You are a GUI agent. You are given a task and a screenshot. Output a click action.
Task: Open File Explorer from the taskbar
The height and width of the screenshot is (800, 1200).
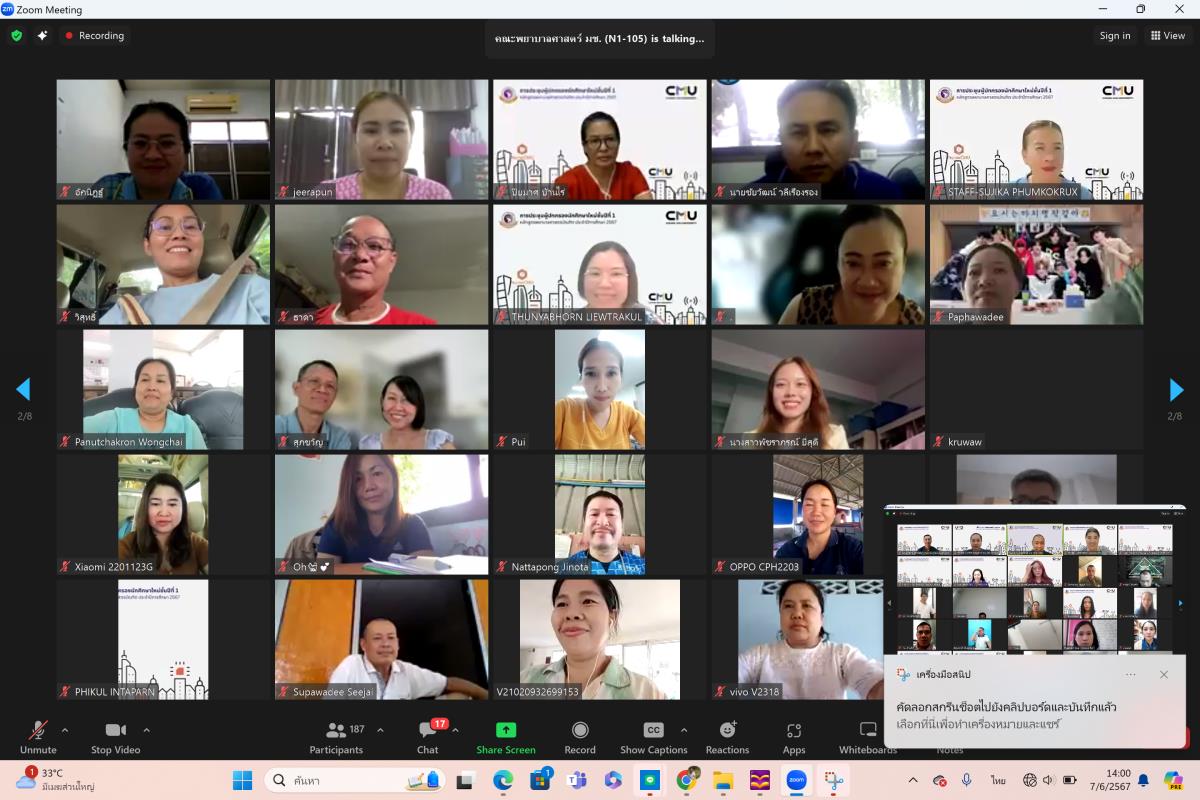(723, 780)
